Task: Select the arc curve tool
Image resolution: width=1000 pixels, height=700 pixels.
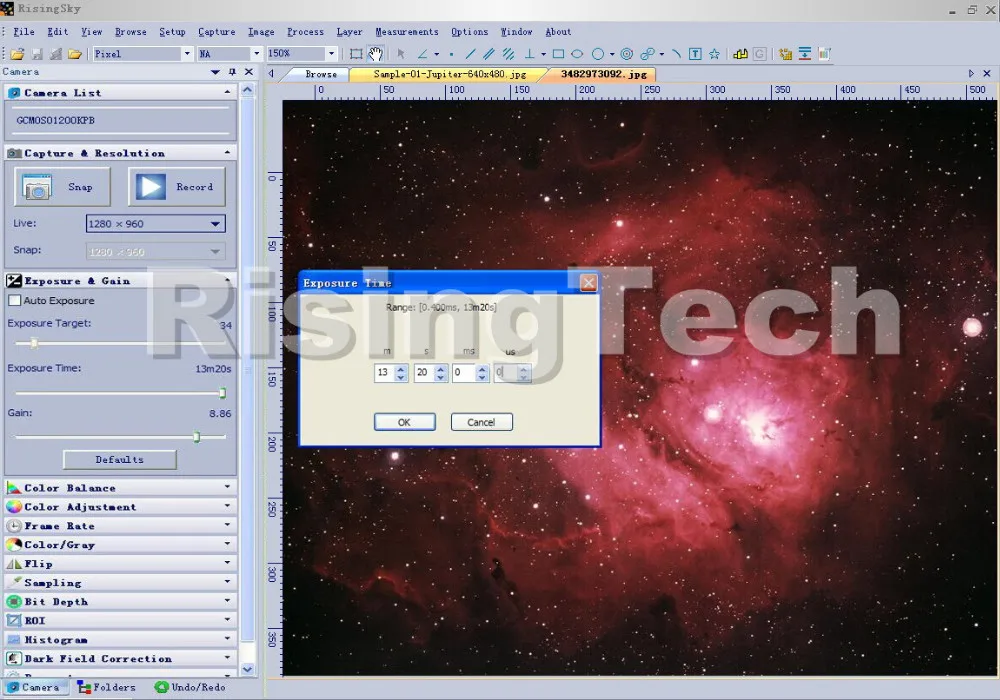Action: pyautogui.click(x=677, y=54)
